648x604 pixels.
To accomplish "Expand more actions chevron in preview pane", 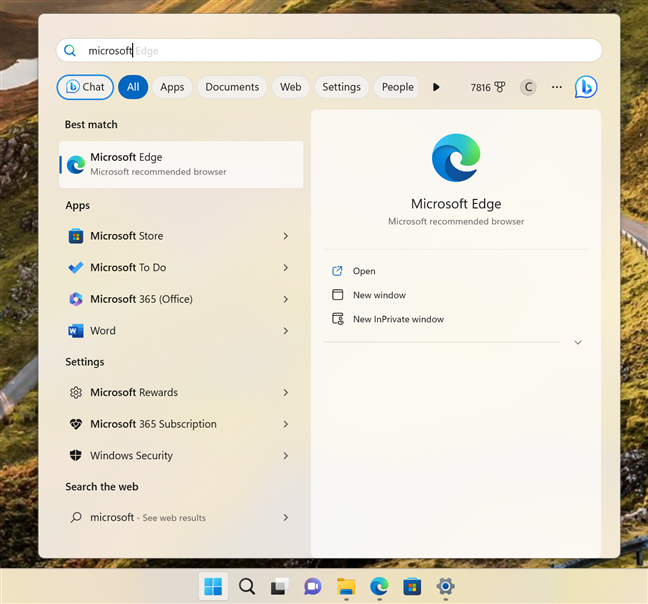I will [578, 342].
